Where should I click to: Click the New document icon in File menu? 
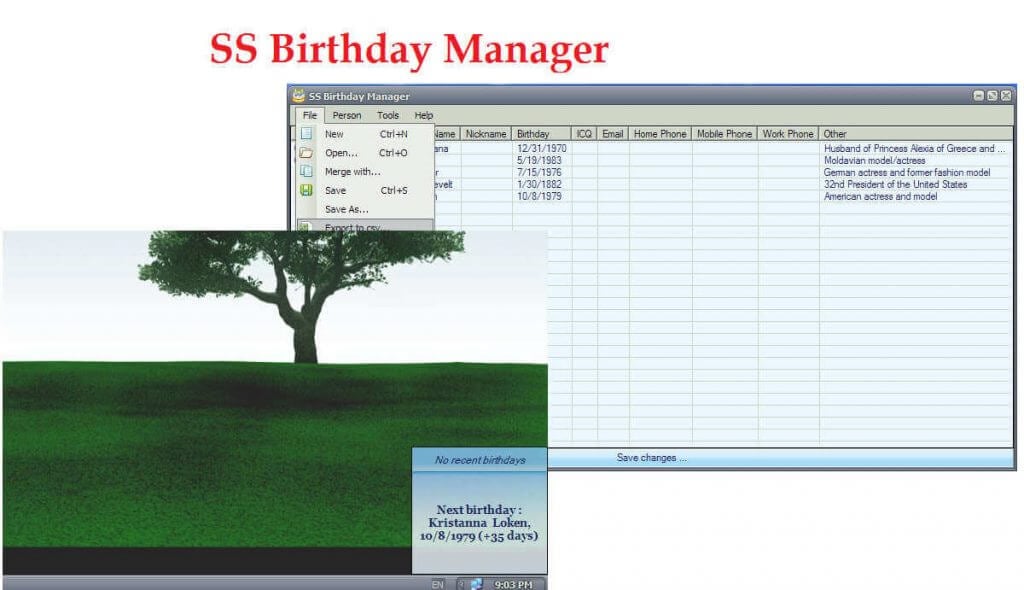coord(306,133)
